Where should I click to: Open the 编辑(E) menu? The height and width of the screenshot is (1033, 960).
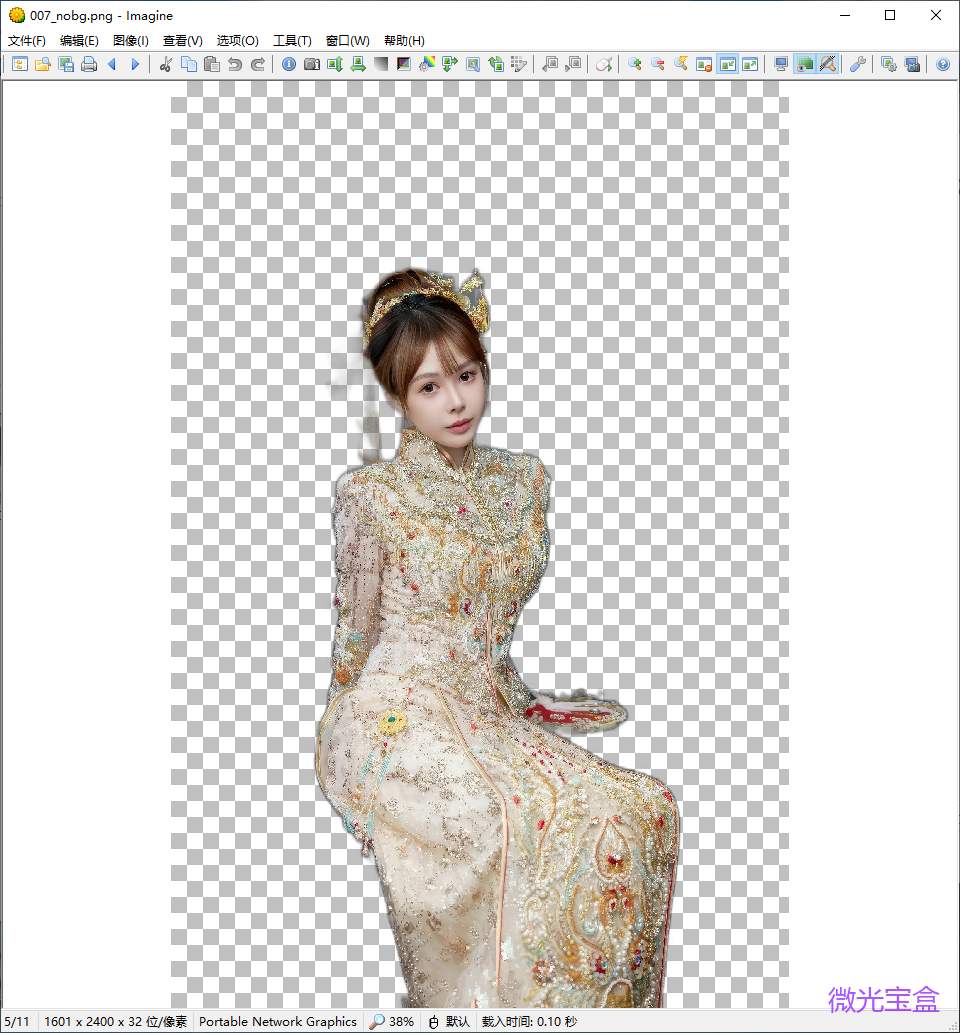(79, 41)
